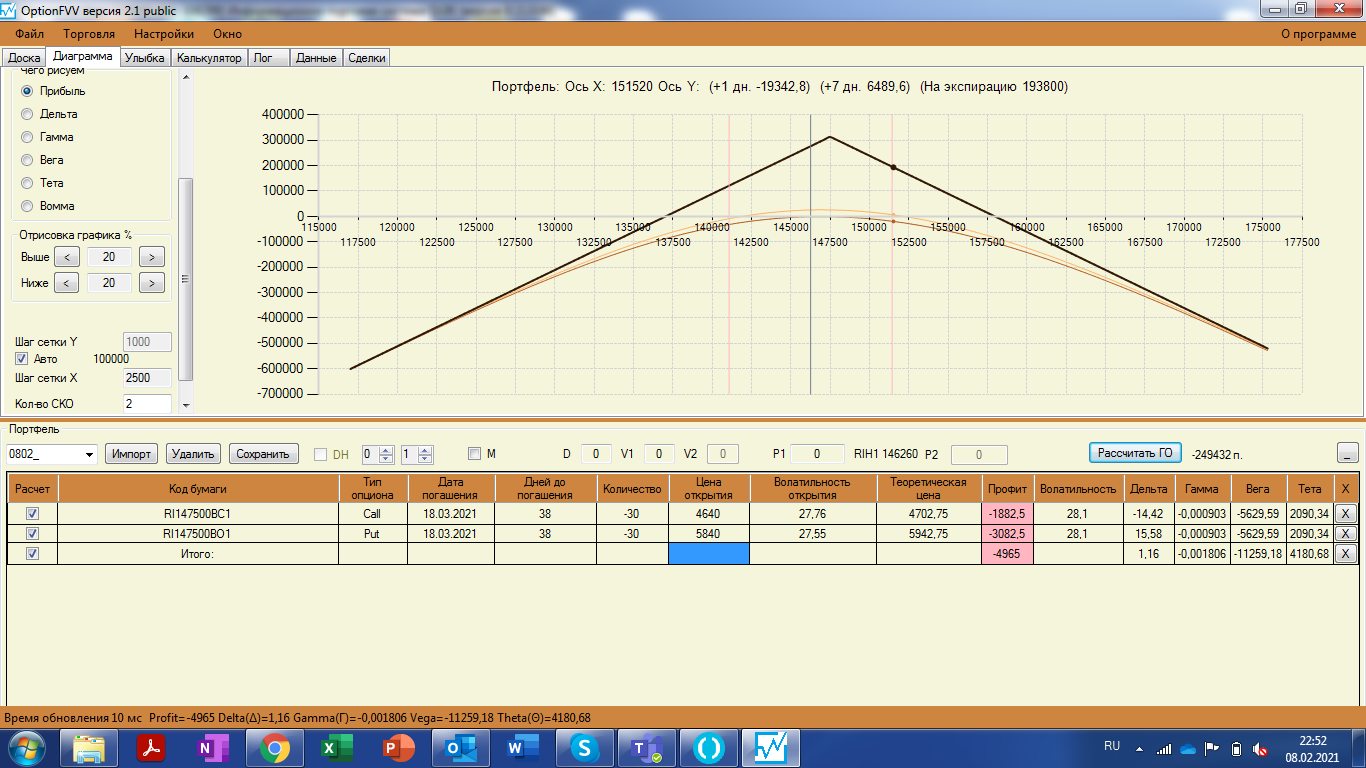
Task: Toggle the Авто grid step checkbox
Action: (x=22, y=359)
